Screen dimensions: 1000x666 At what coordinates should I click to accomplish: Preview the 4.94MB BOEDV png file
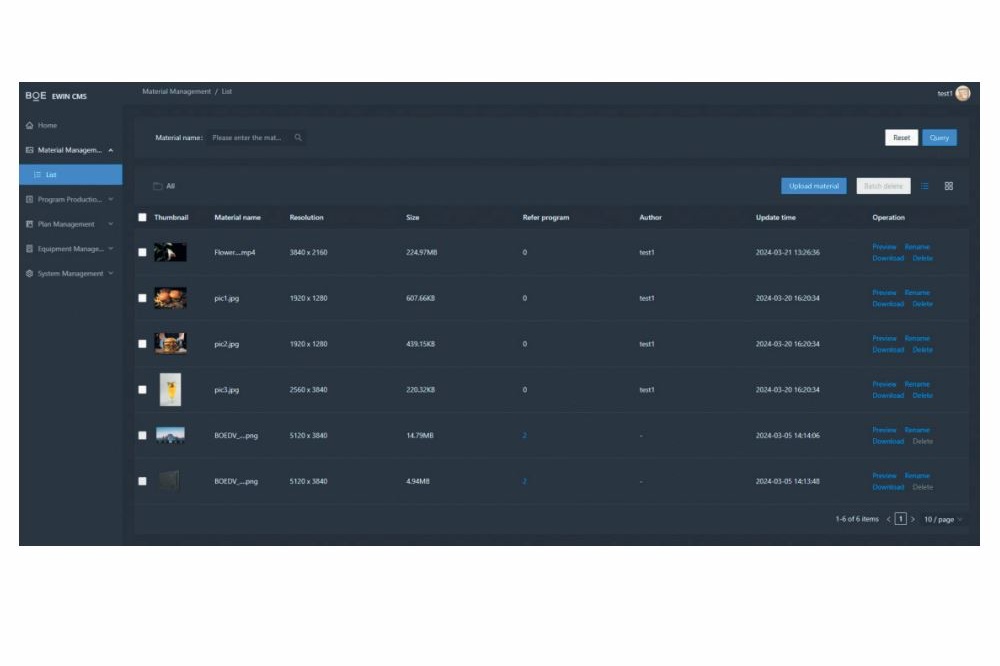(884, 477)
